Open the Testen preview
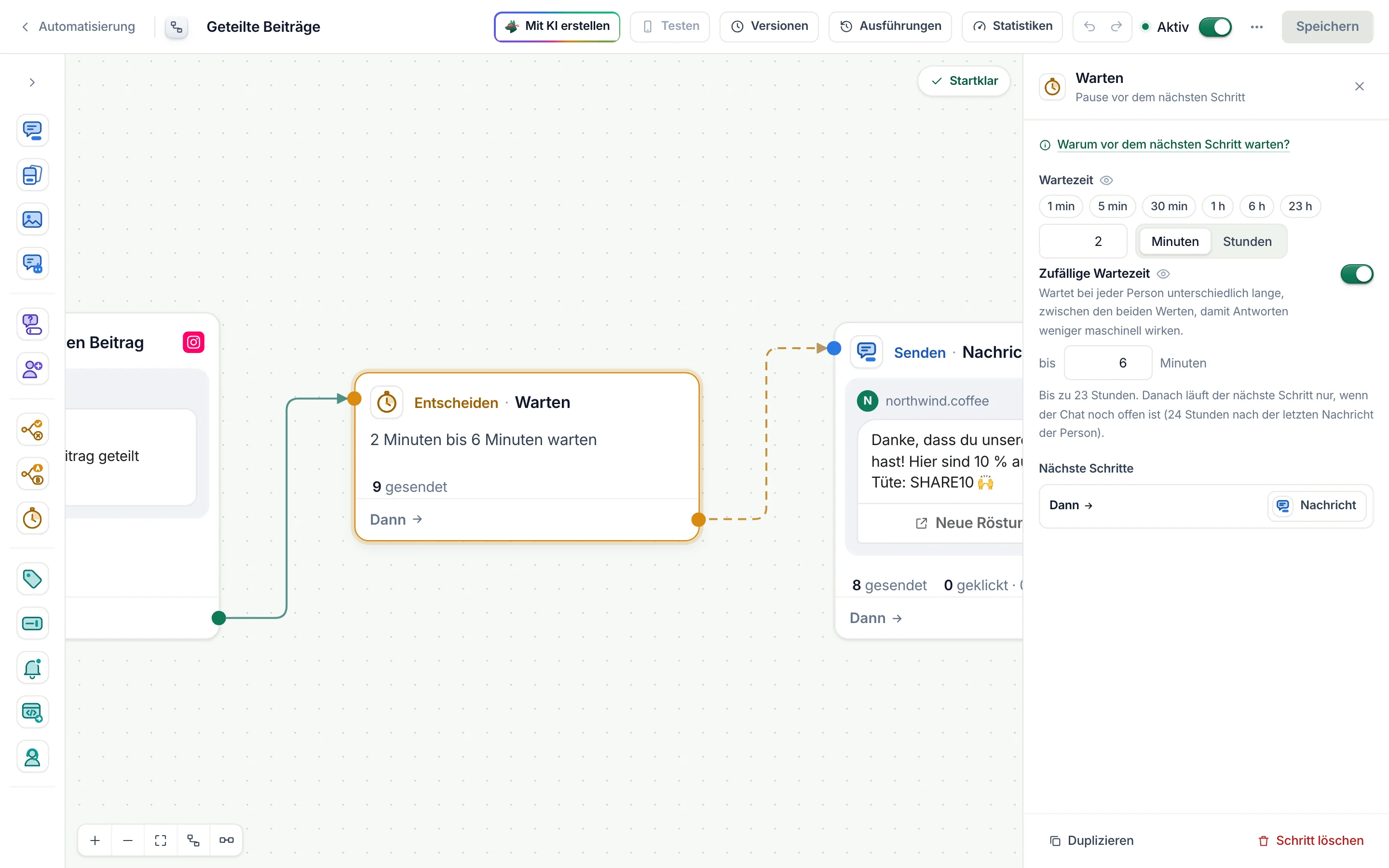 click(670, 27)
